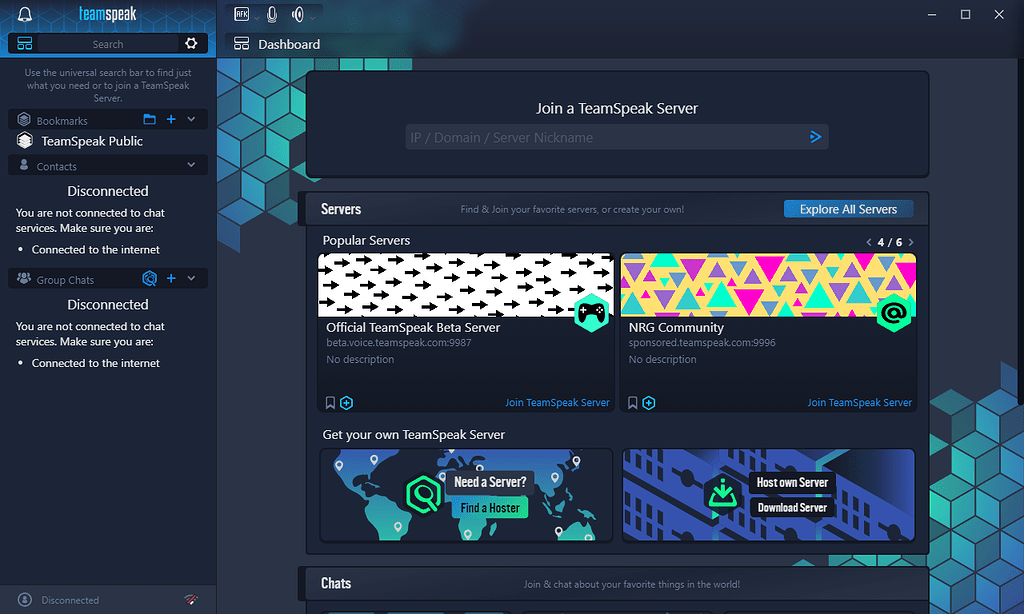The image size is (1024, 614).
Task: Click the dashboard icon beside Search
Action: (x=25, y=44)
